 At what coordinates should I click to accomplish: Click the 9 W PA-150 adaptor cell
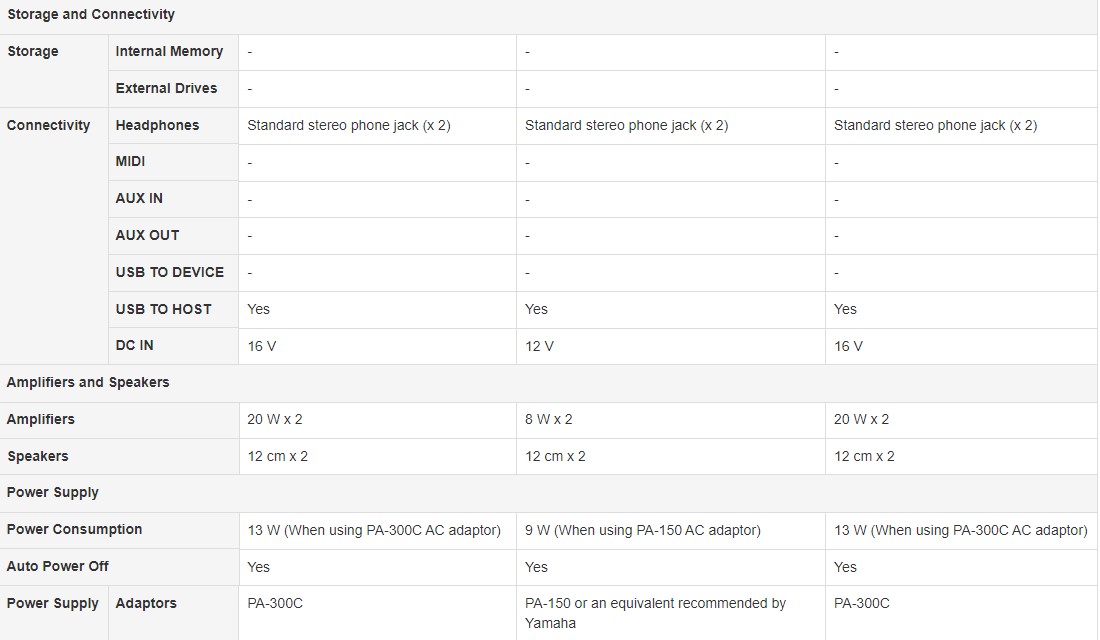click(643, 531)
